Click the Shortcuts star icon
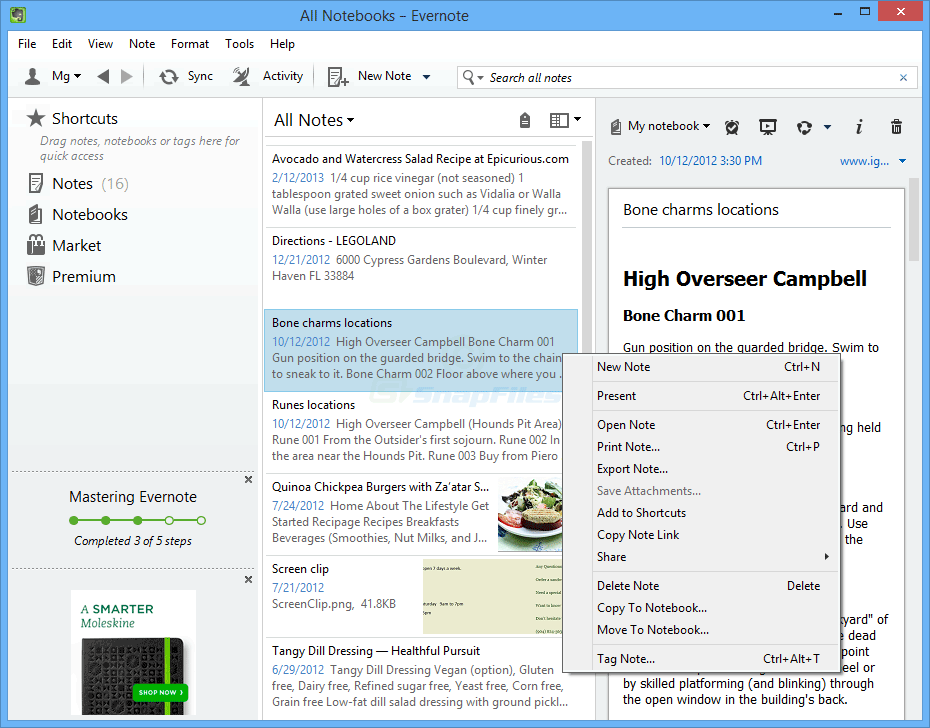The width and height of the screenshot is (930, 728). 36,118
